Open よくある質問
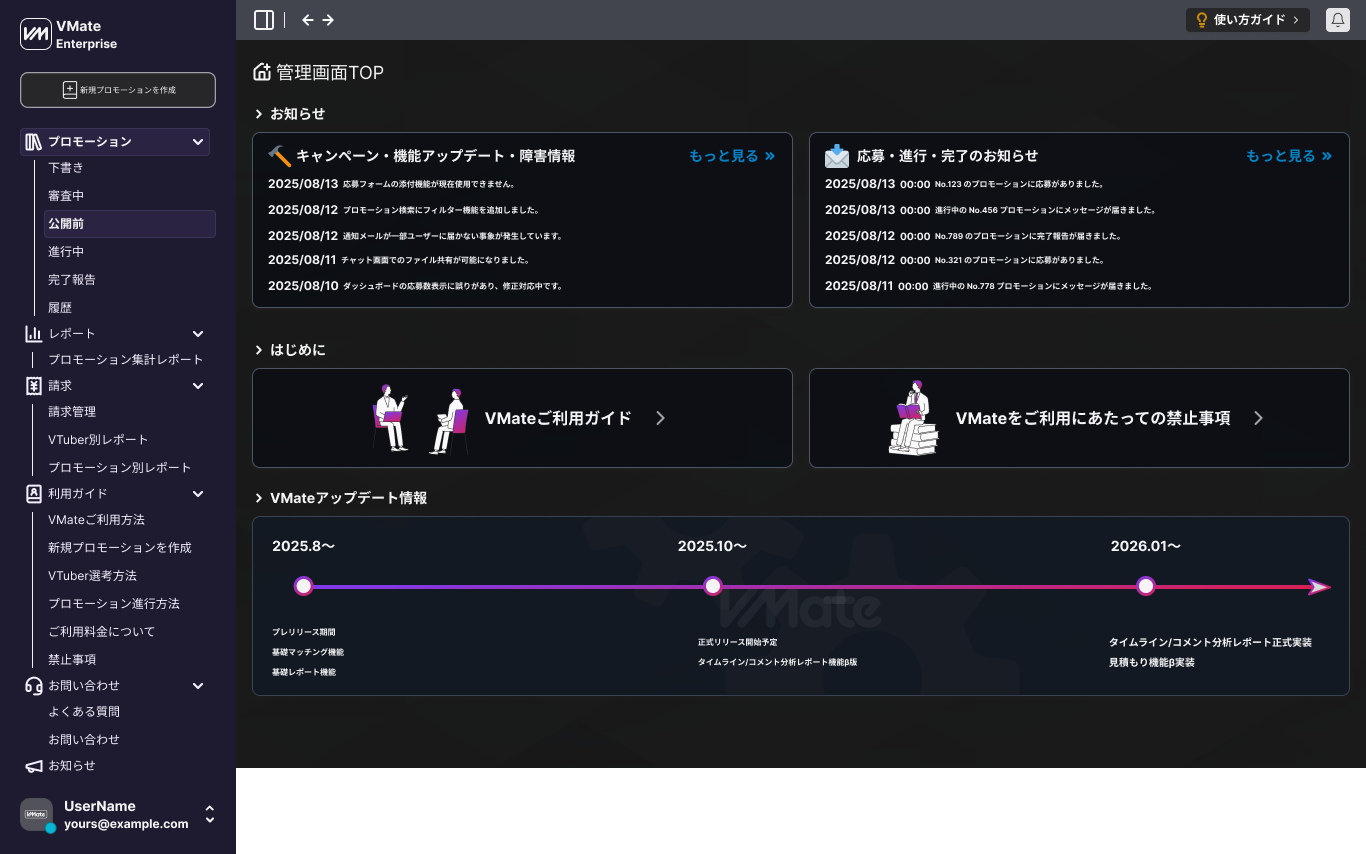 tap(84, 712)
